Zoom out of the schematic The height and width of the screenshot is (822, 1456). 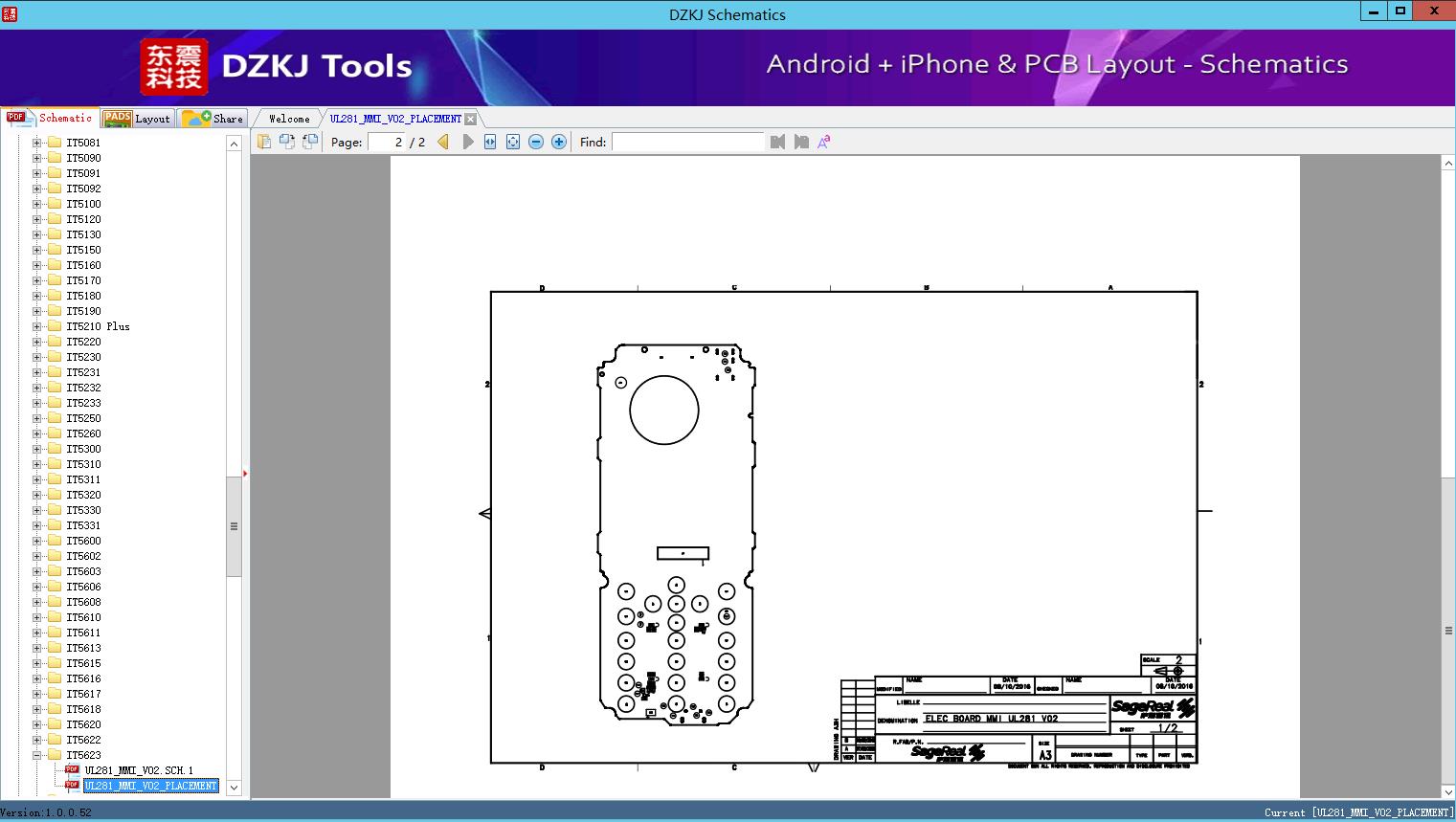pos(536,142)
